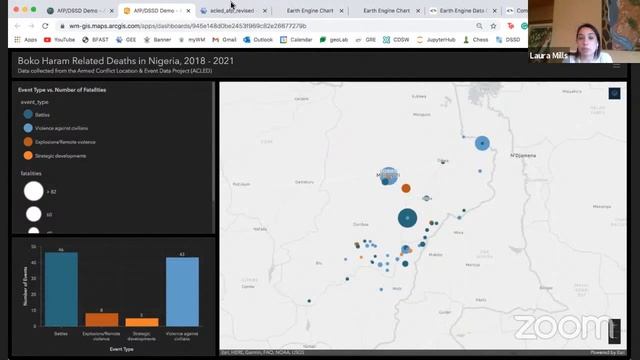Select the Explosions/Remote violence bar
The height and width of the screenshot is (360, 640).
(x=102, y=320)
